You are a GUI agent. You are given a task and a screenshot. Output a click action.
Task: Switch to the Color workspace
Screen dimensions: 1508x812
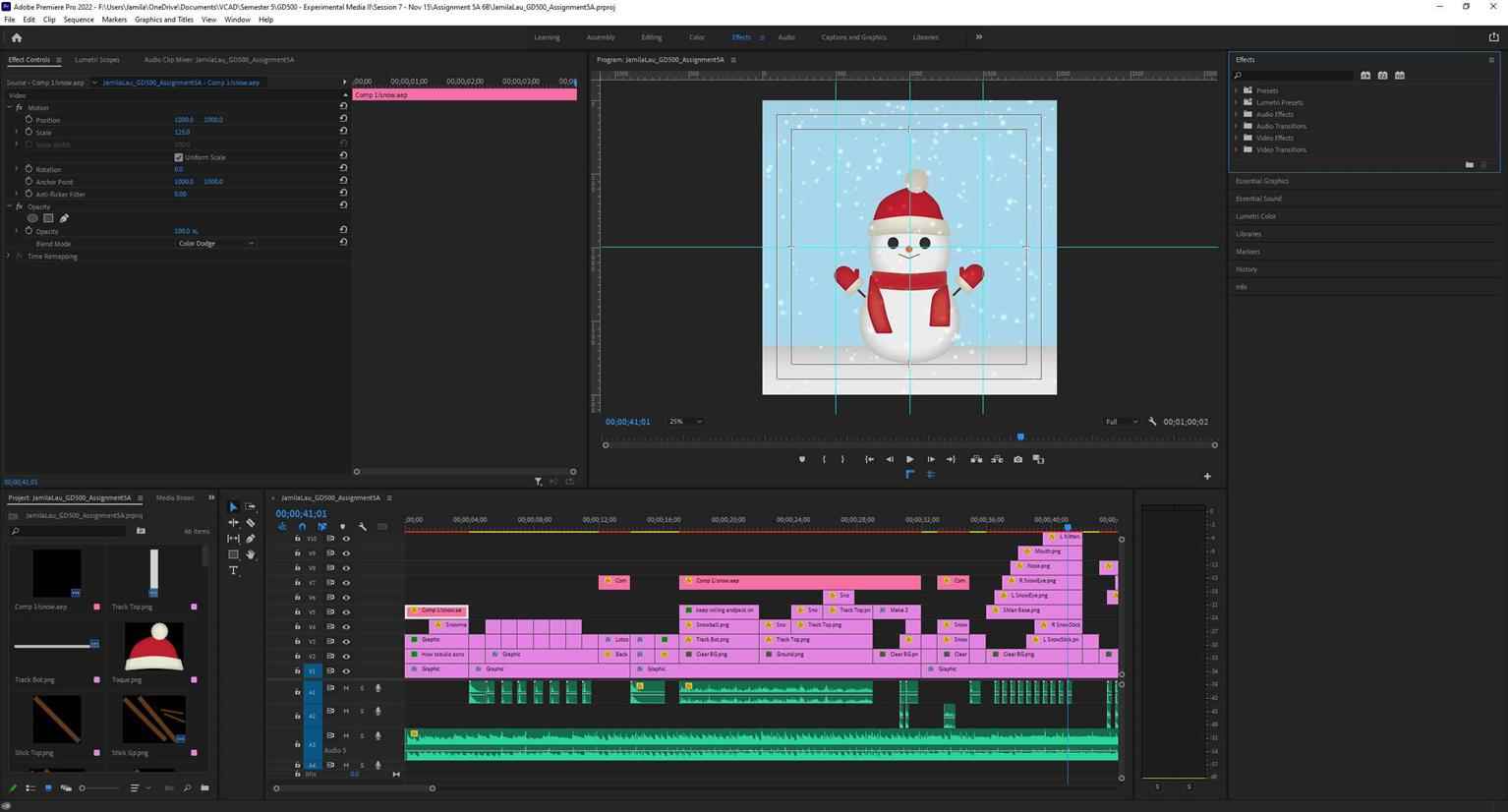pos(697,37)
